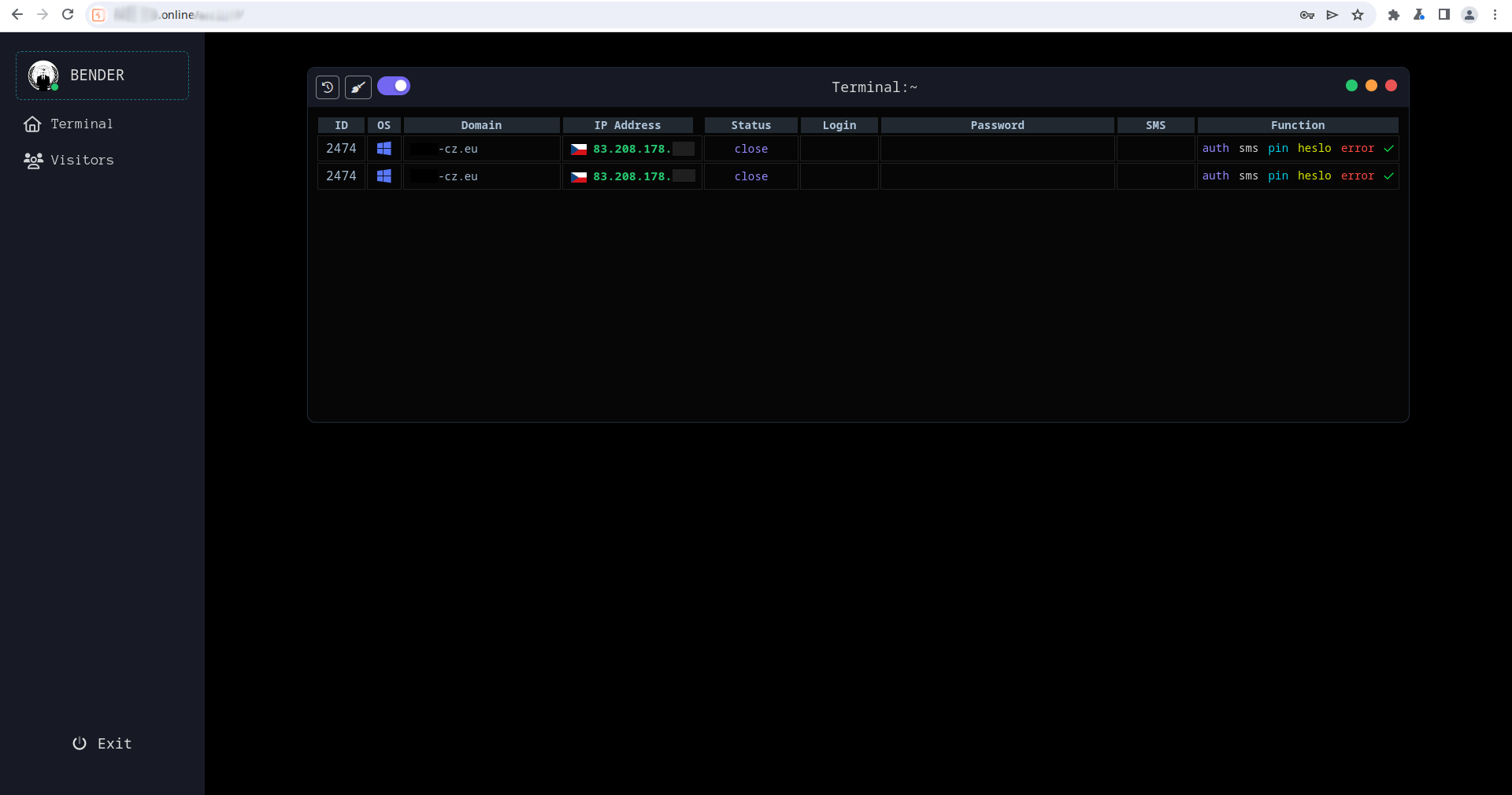This screenshot has width=1512, height=795.
Task: Click the saved password key icon
Action: (x=1307, y=15)
